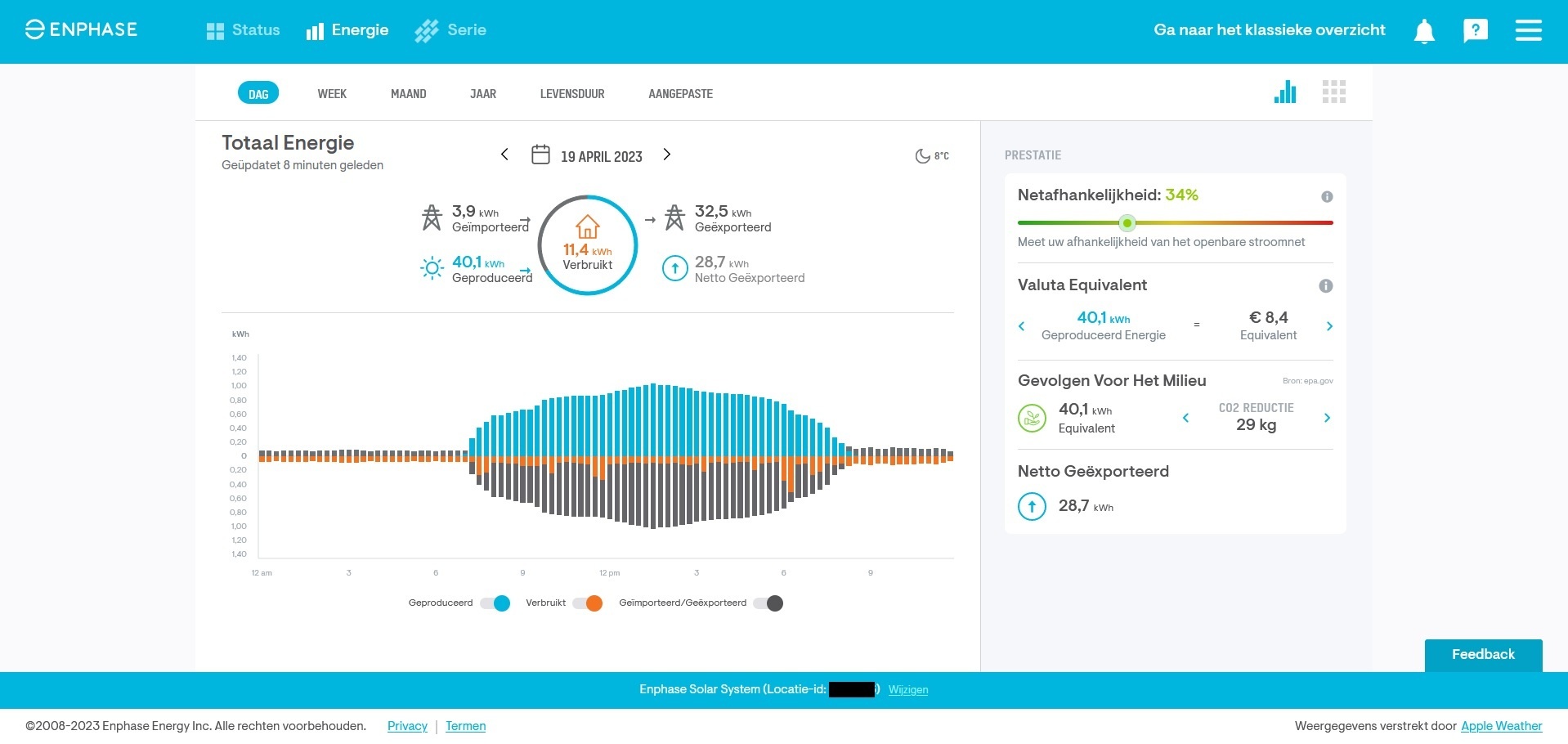Click the Feedback button
The width and height of the screenshot is (1568, 744).
coord(1482,654)
